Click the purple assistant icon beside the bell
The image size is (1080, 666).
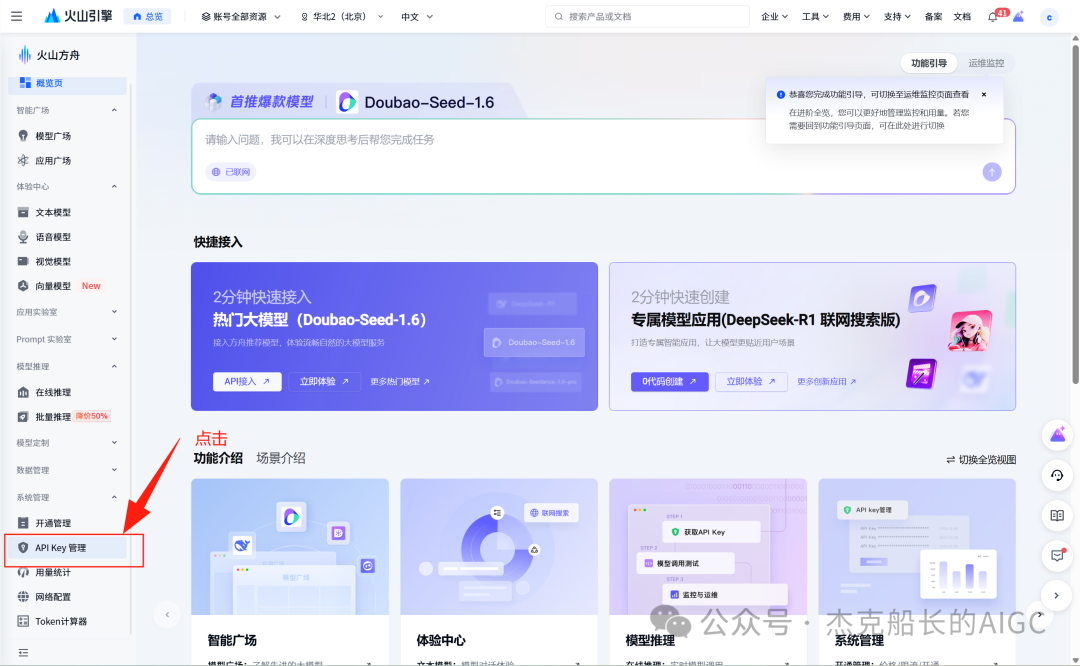[1018, 17]
